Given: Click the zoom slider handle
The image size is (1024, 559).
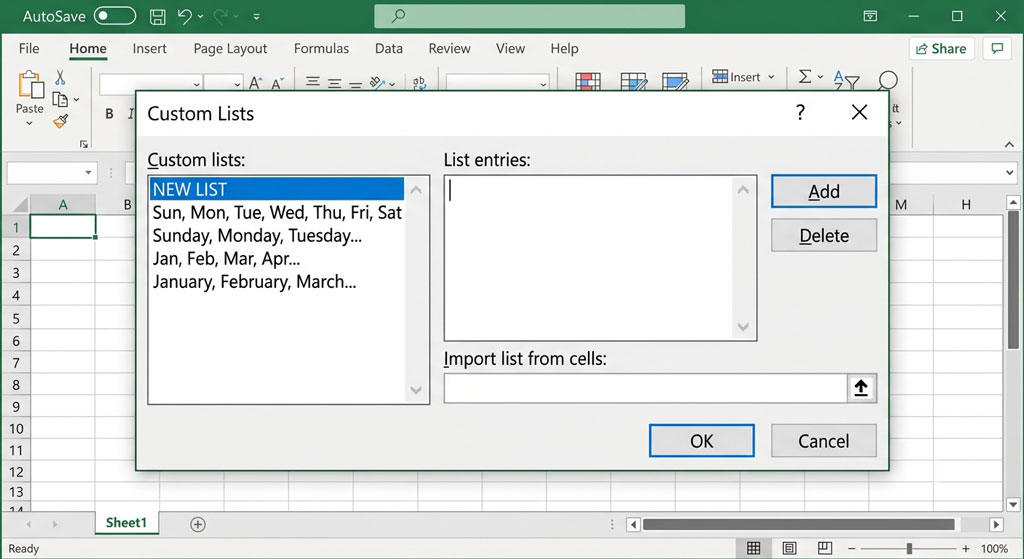Looking at the screenshot, I should coord(908,549).
